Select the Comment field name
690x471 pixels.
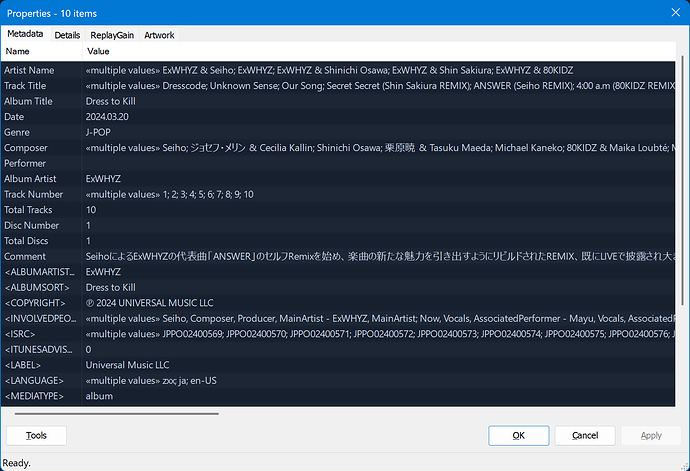25,257
